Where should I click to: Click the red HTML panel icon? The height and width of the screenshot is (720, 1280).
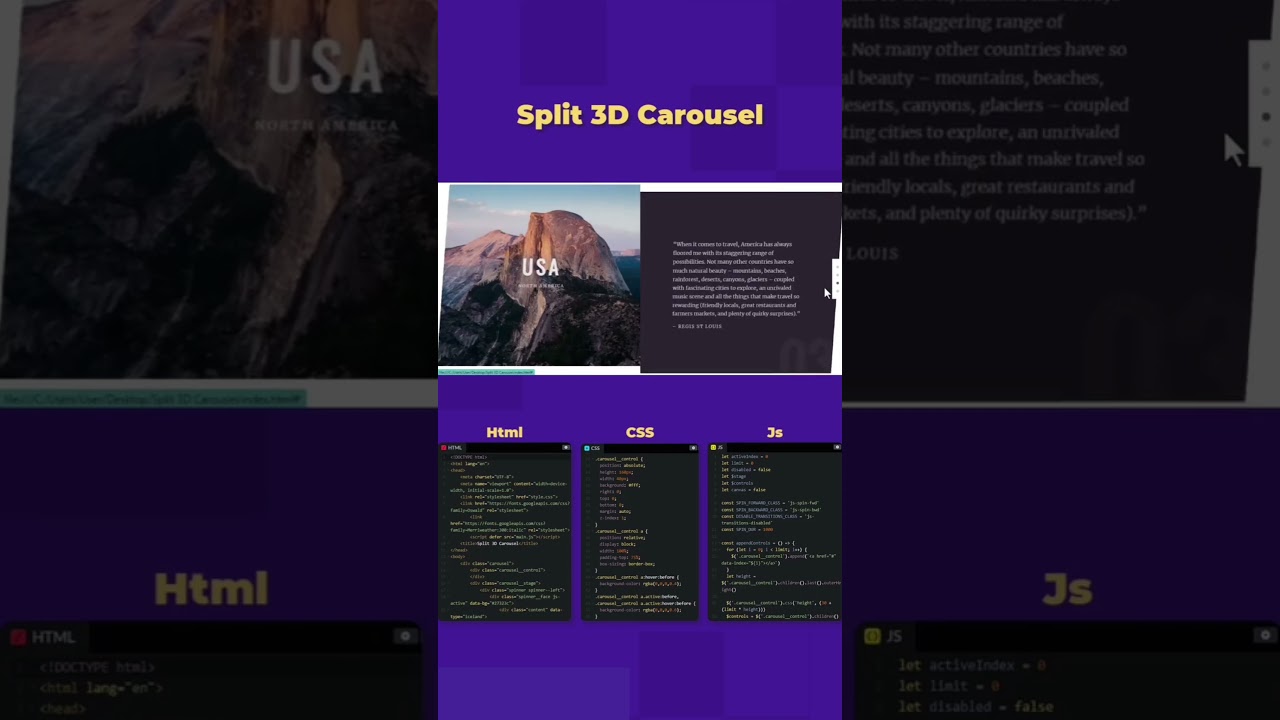coord(444,448)
